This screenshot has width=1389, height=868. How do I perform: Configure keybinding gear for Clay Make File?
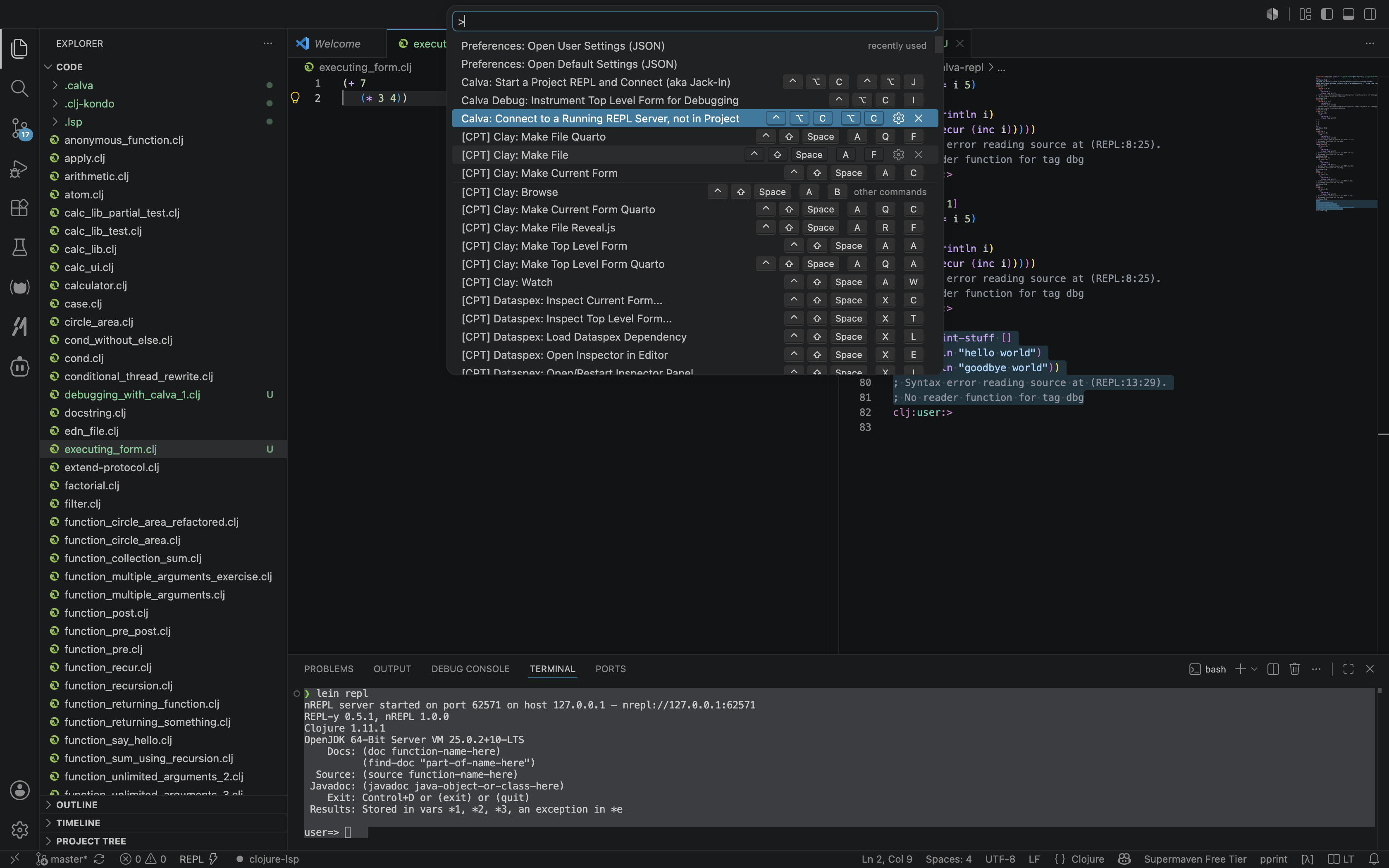pos(898,155)
